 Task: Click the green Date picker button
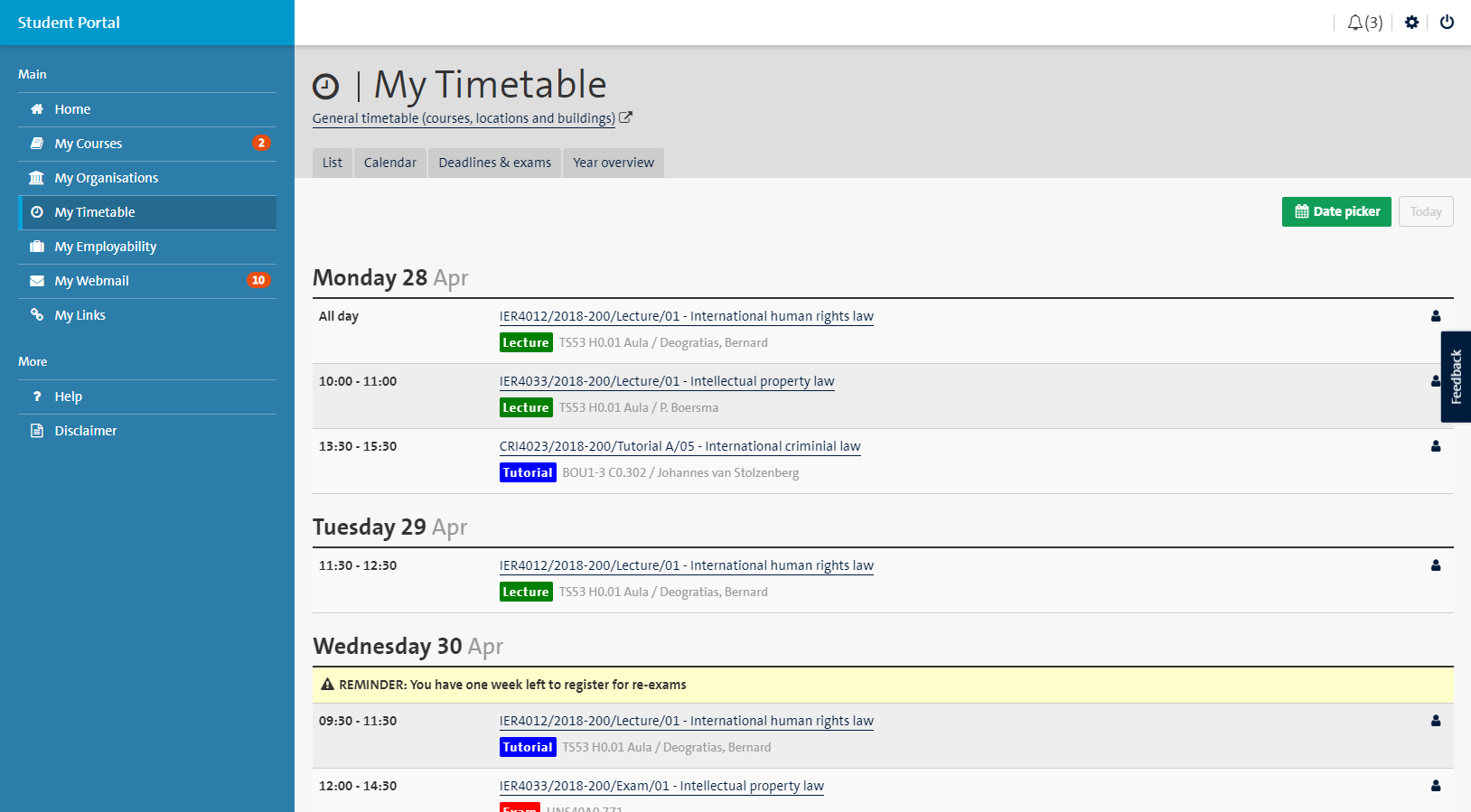coord(1336,211)
